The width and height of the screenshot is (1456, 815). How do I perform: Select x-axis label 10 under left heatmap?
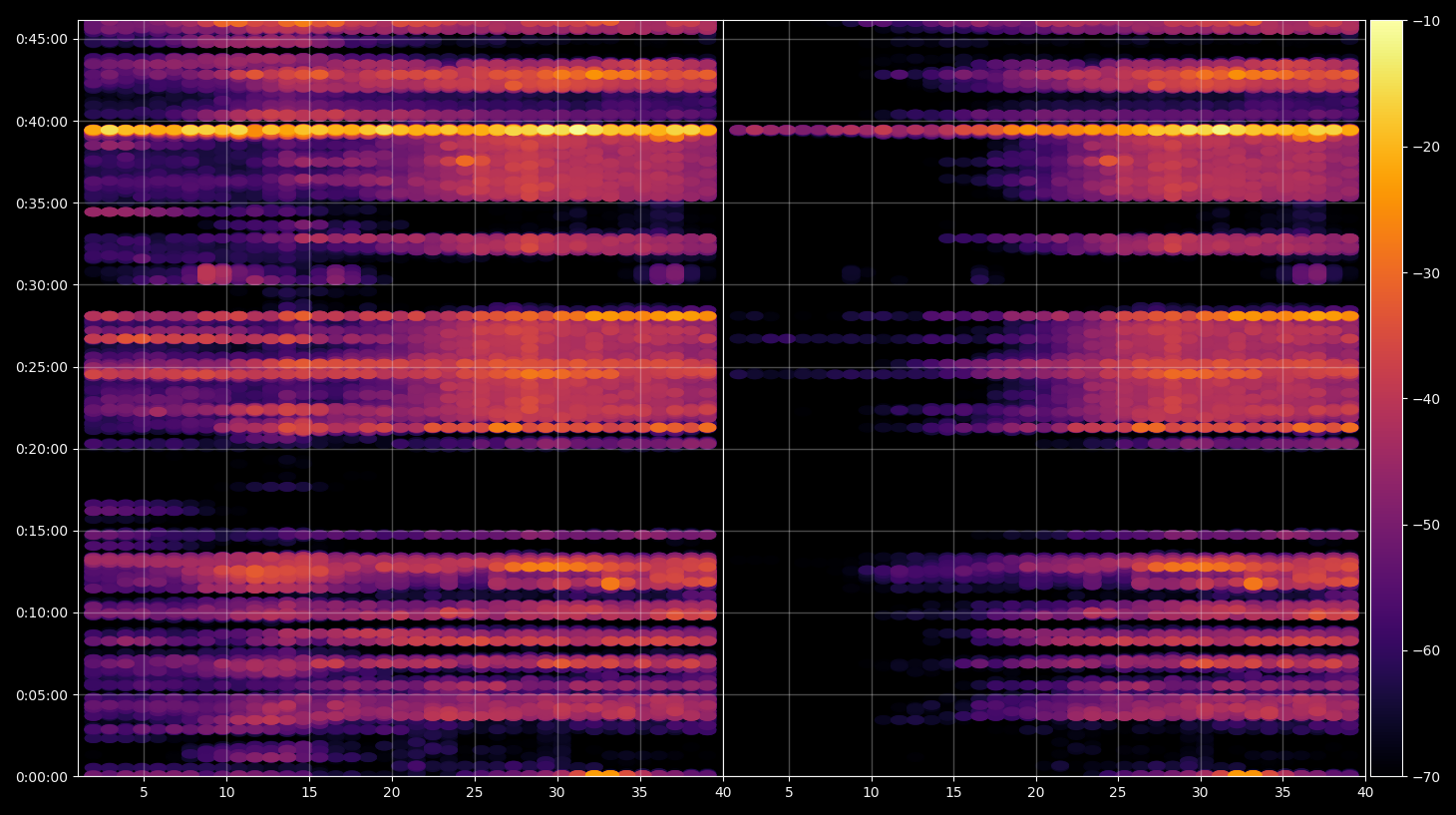pos(226,793)
